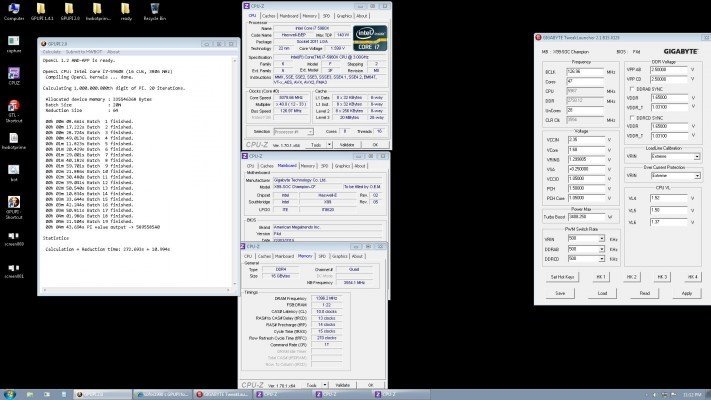
Task: Select the hwbotprime file desktop icon
Action: click(x=14, y=141)
